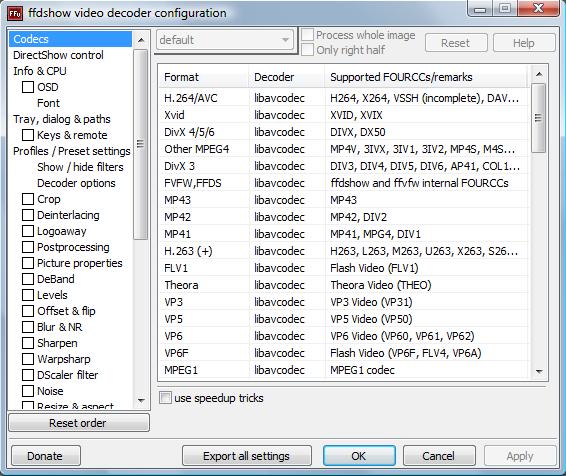This screenshot has width=566, height=476.
Task: Click libavcodec decoder for Xvid
Action: pos(279,115)
